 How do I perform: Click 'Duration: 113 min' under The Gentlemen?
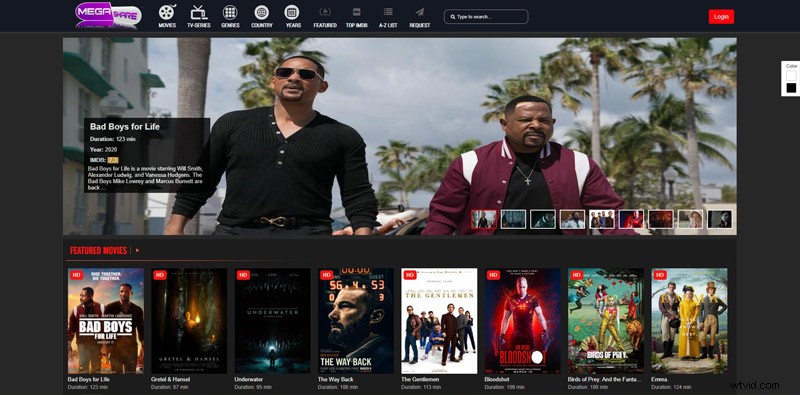[421, 387]
